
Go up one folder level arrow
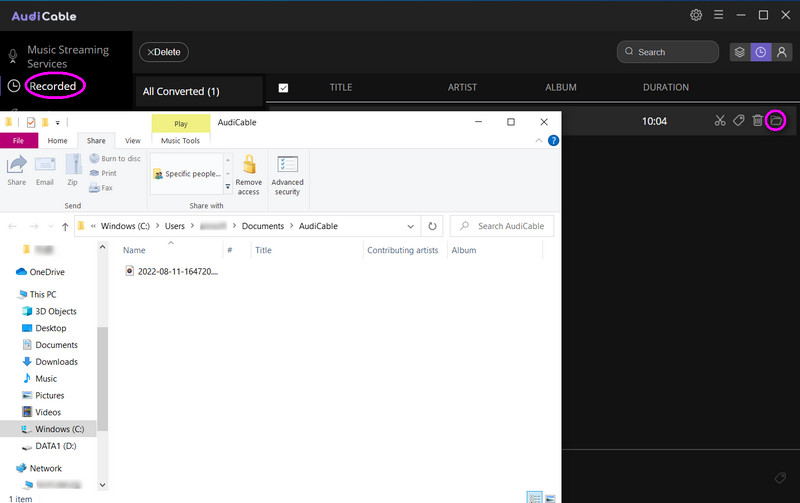coord(65,227)
